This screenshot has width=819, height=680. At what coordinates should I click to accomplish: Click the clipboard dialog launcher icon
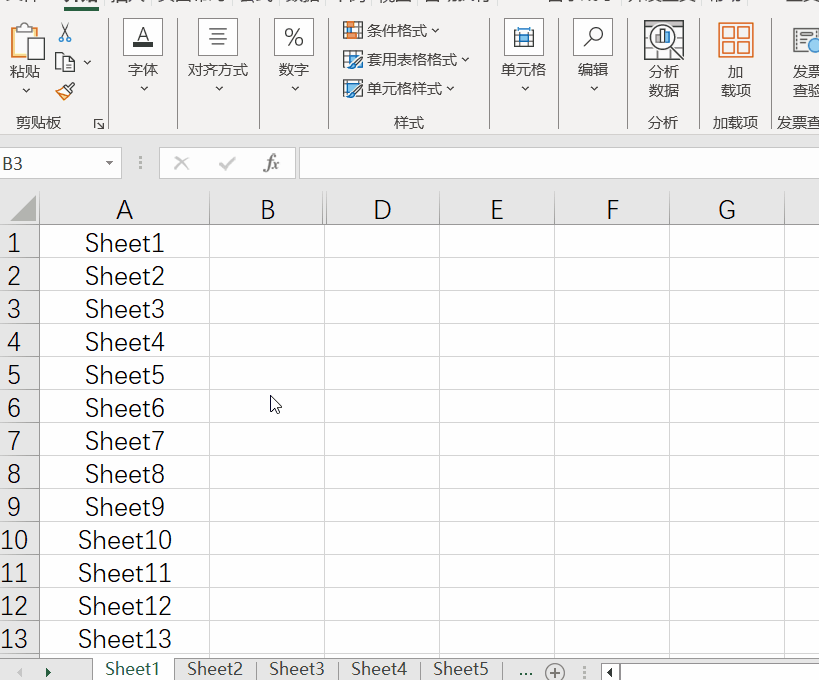pos(99,124)
